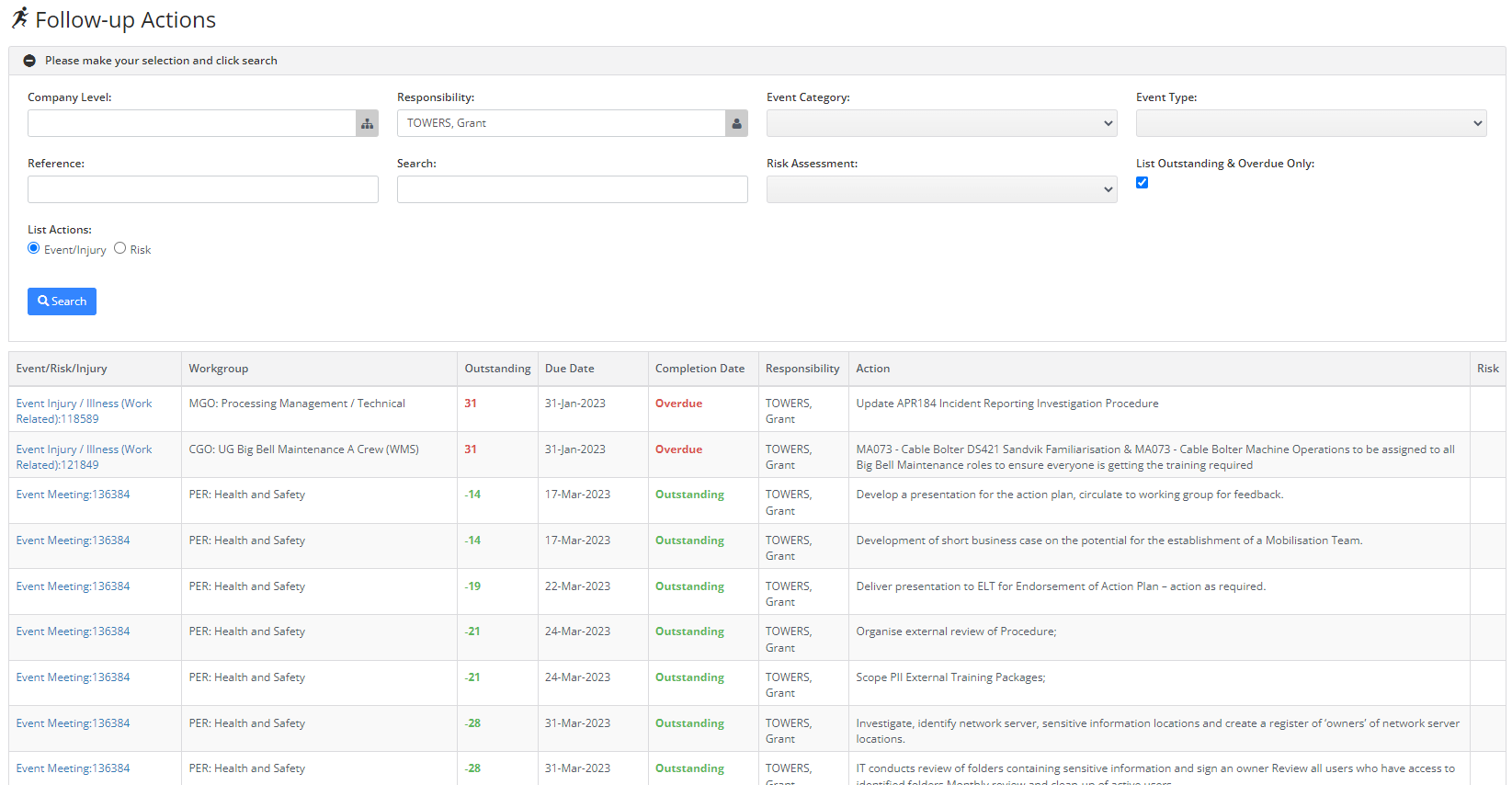Click the Responsibility person picker icon

(x=736, y=123)
